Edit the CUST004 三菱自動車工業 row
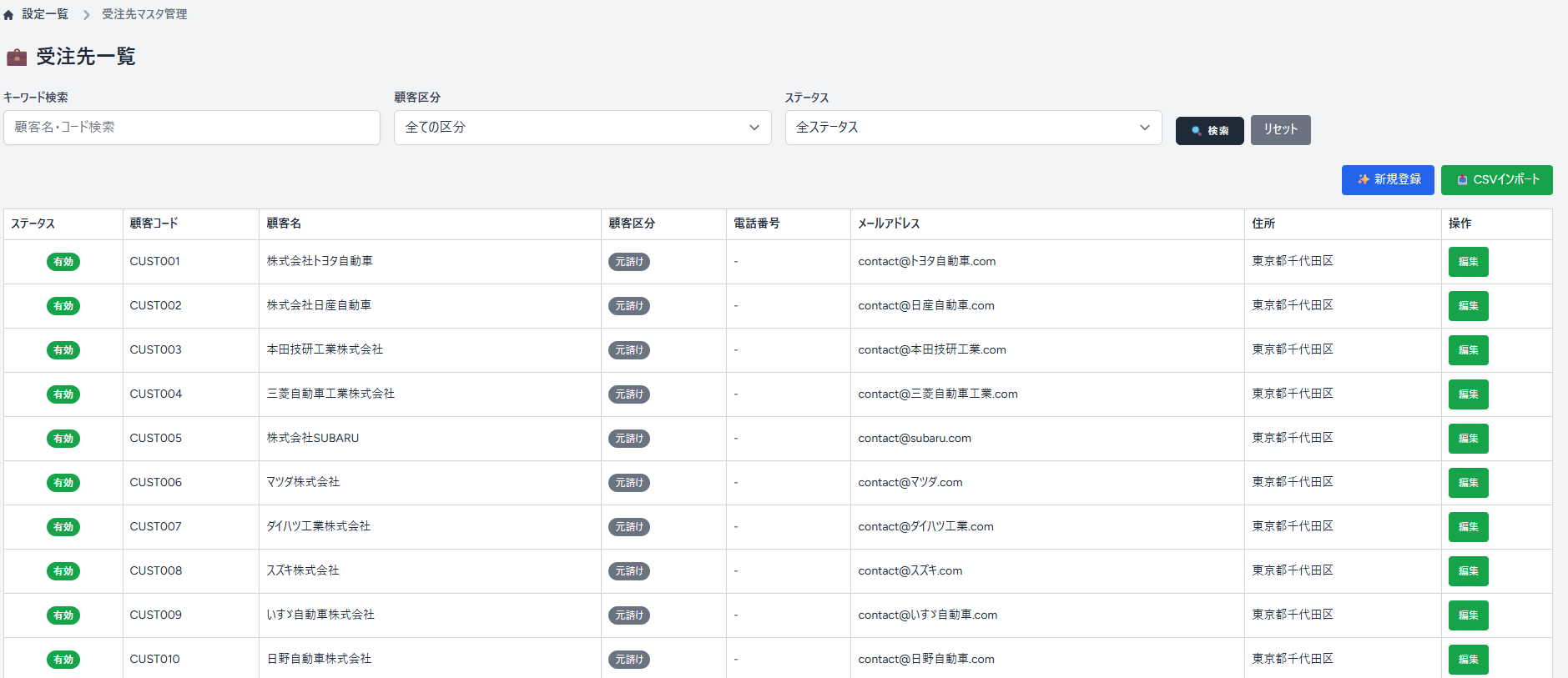This screenshot has width=1568, height=678. (1468, 394)
